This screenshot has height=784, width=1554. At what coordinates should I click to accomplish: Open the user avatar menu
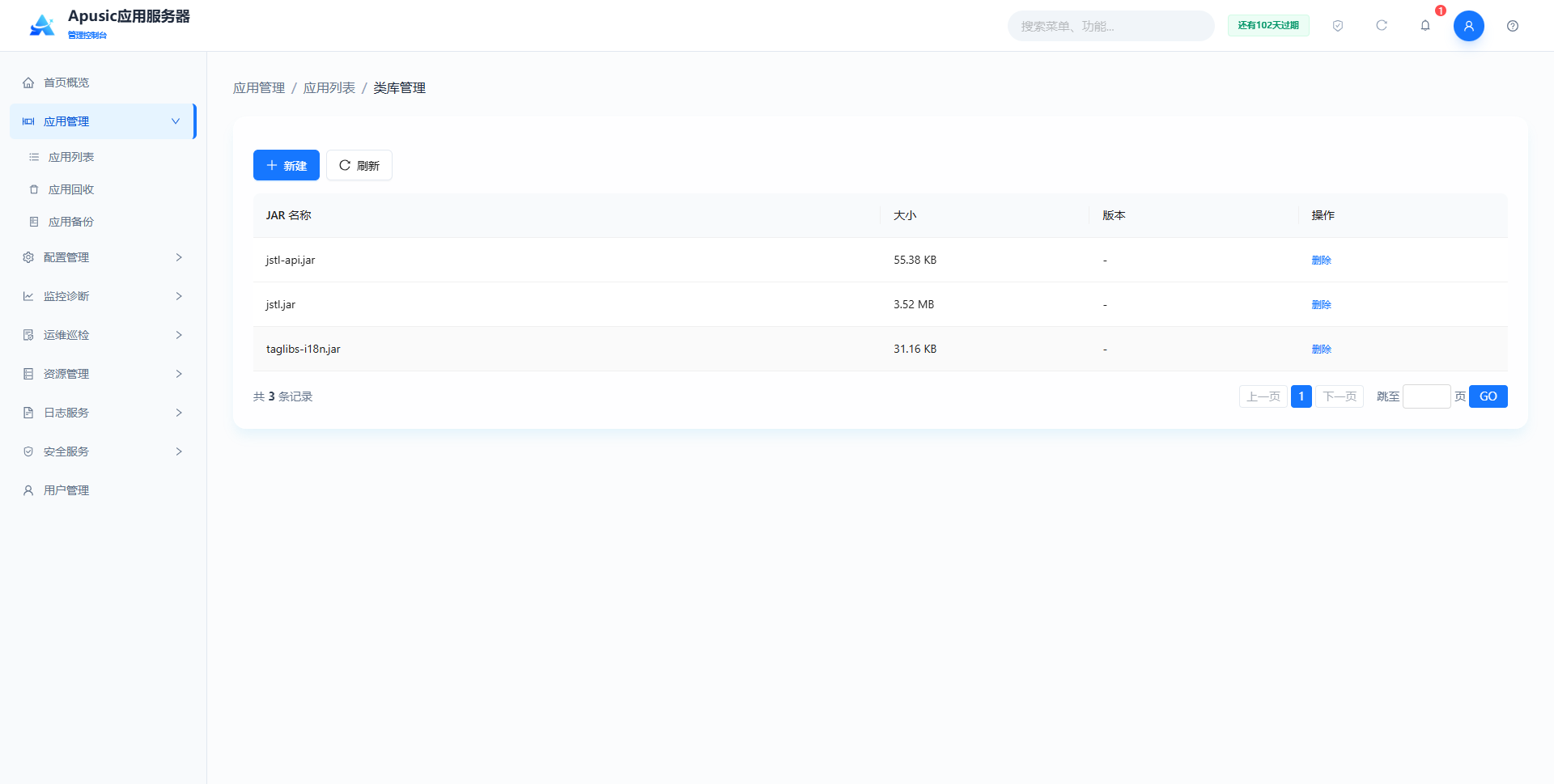[x=1469, y=26]
